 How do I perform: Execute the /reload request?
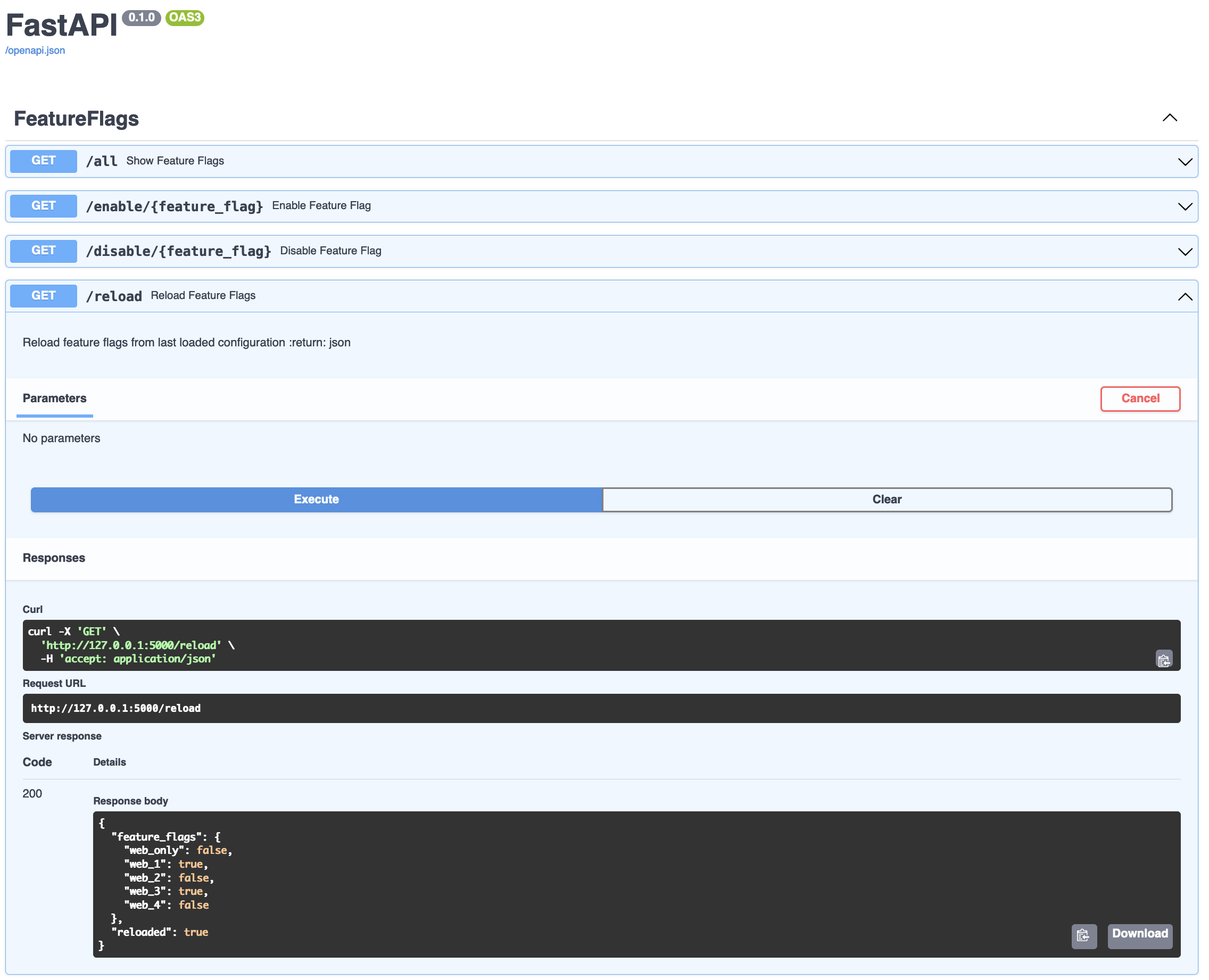tap(316, 500)
